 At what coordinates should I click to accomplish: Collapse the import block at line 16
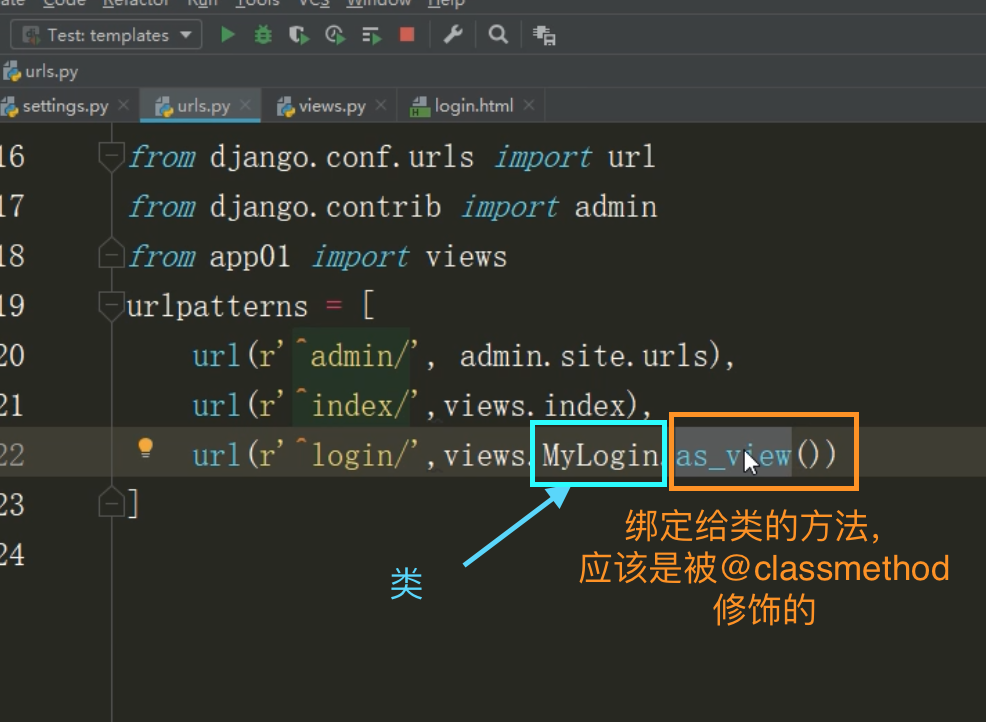pos(110,156)
